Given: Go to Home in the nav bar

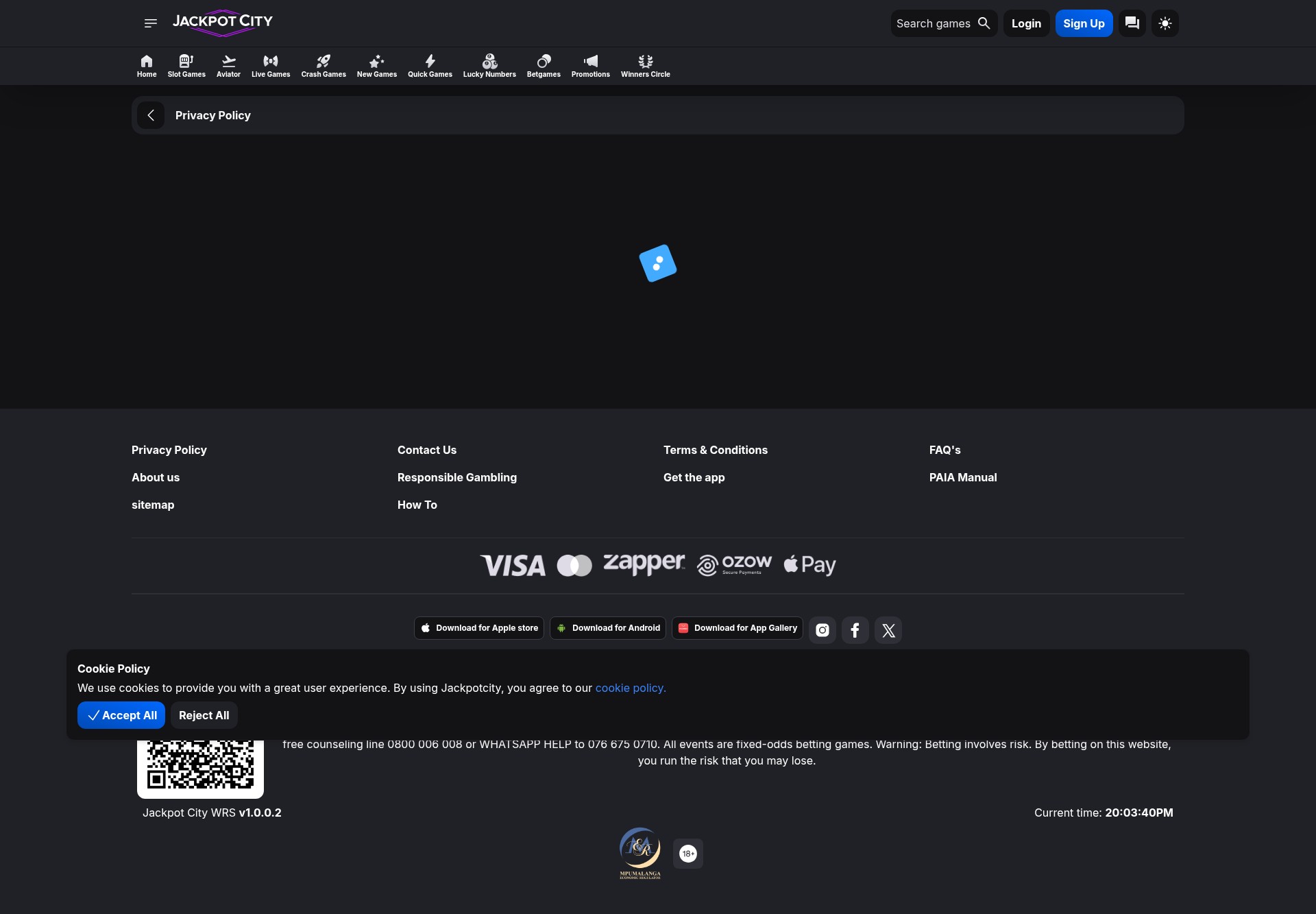Looking at the screenshot, I should tap(147, 66).
